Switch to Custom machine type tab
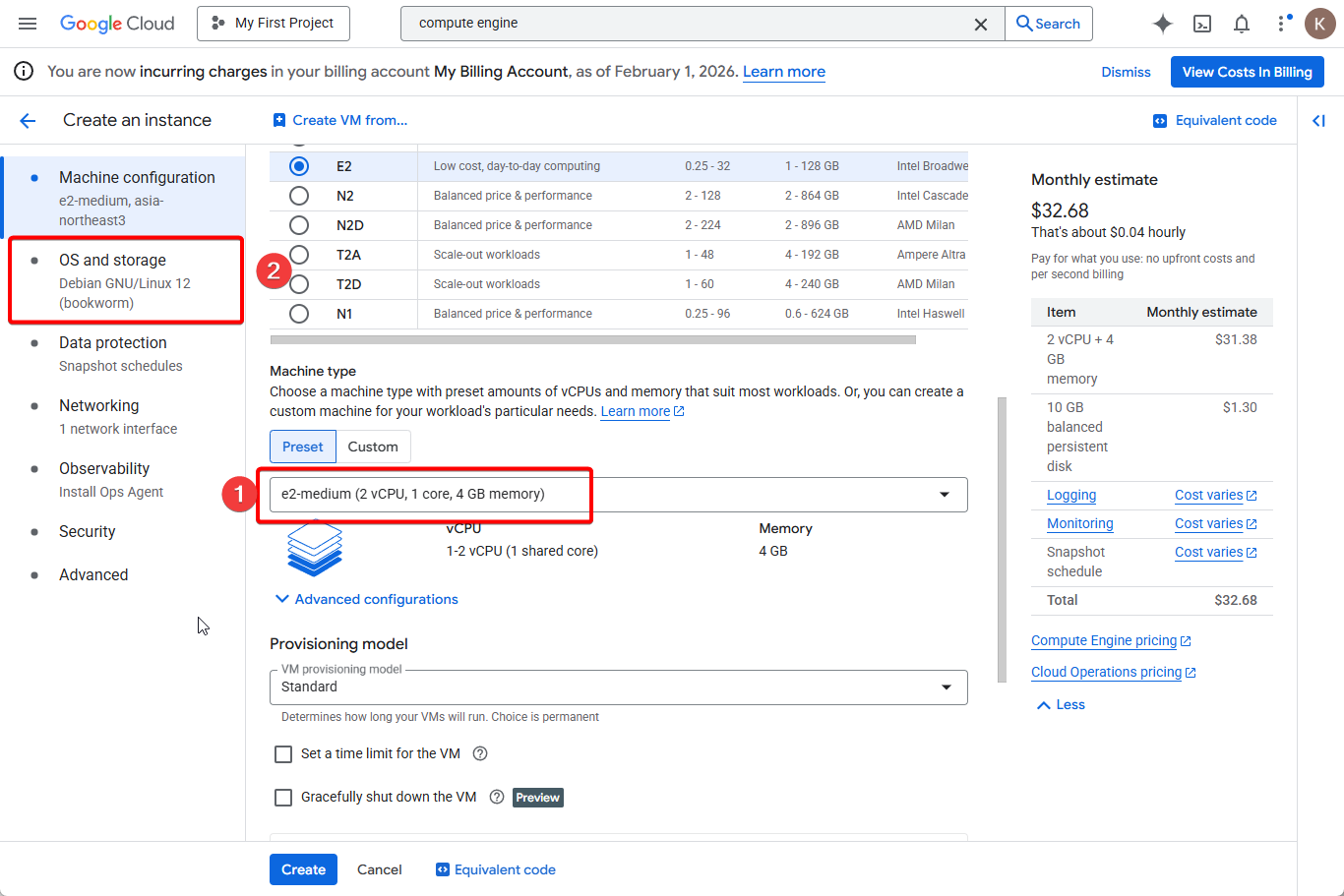This screenshot has height=896, width=1344. 373,447
